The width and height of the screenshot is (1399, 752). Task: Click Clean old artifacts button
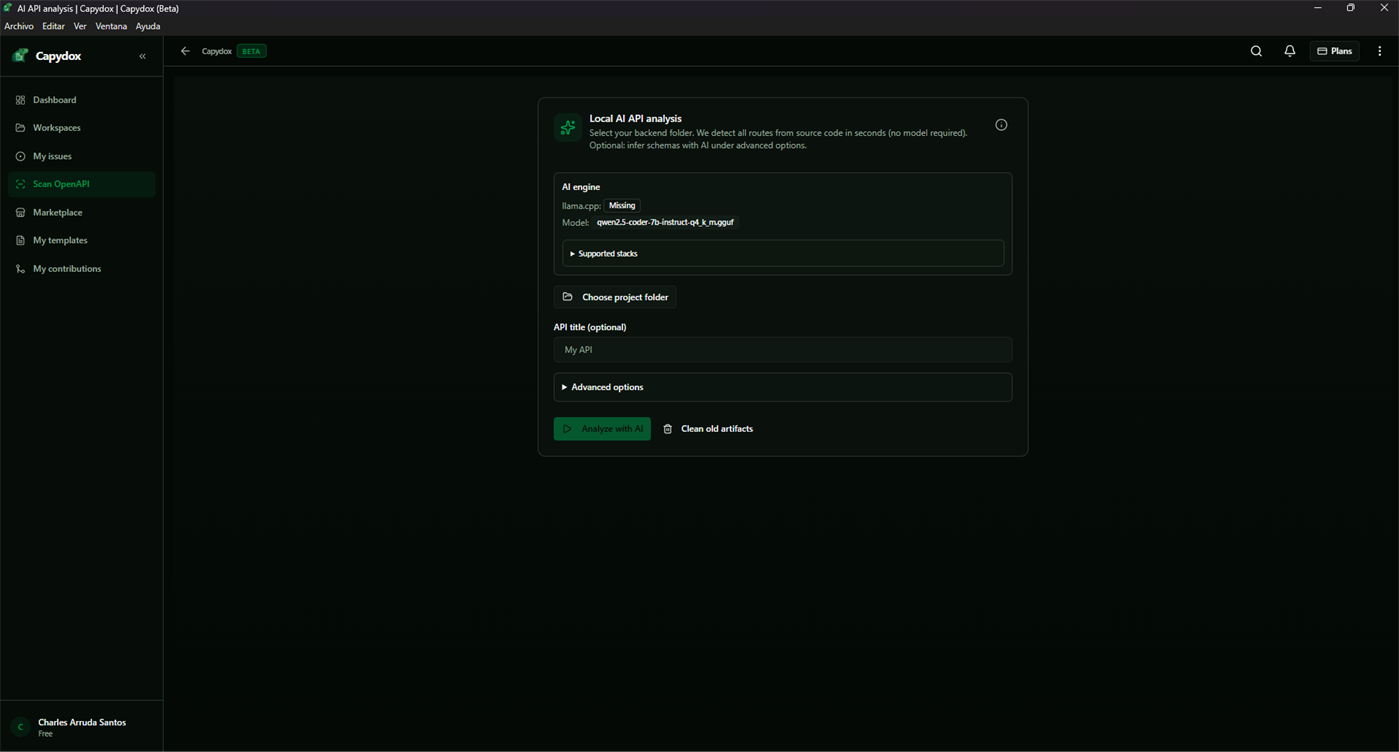[x=708, y=429]
